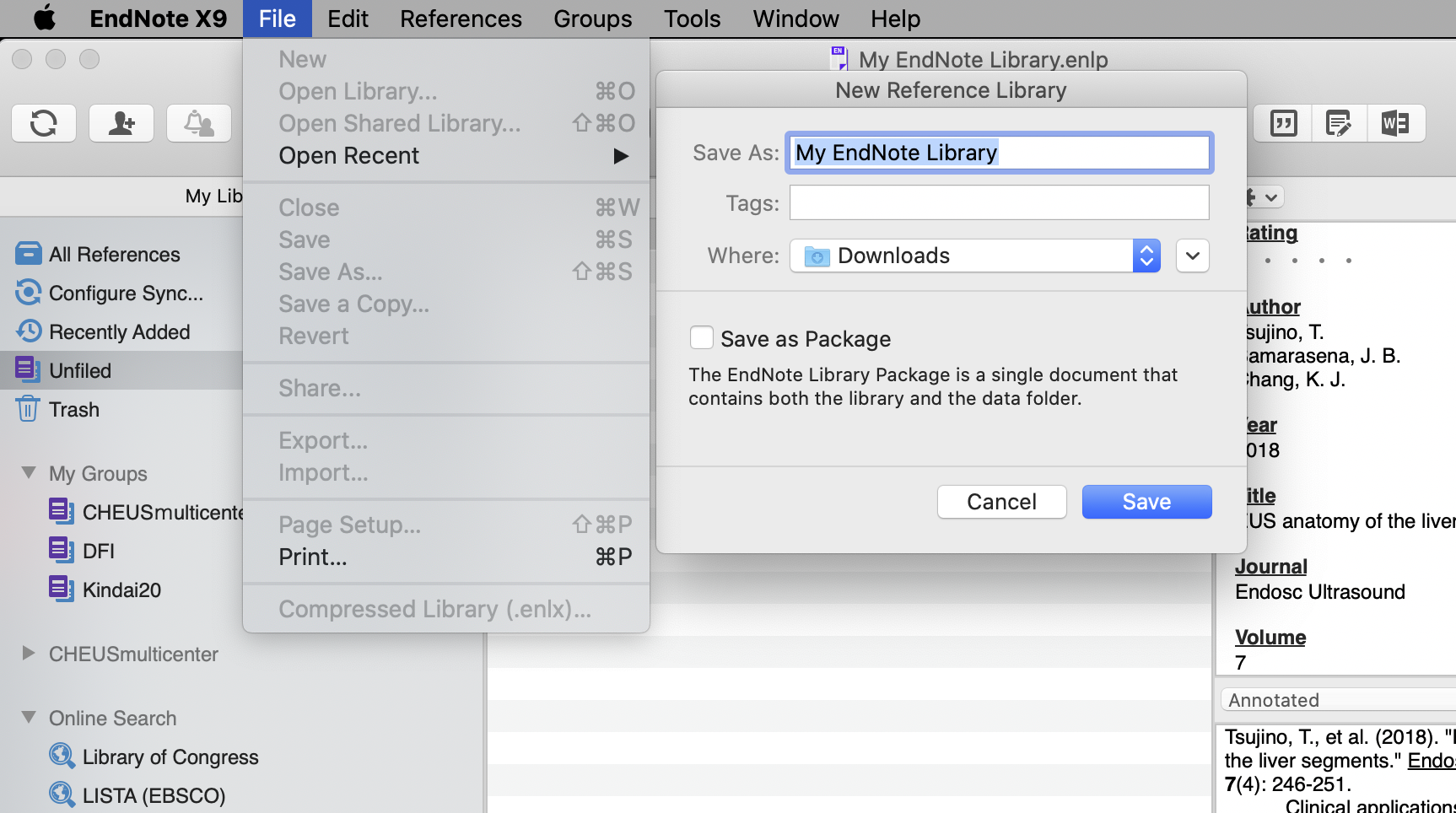Viewport: 1456px width, 813px height.
Task: Open the Apple menu
Action: [x=44, y=18]
